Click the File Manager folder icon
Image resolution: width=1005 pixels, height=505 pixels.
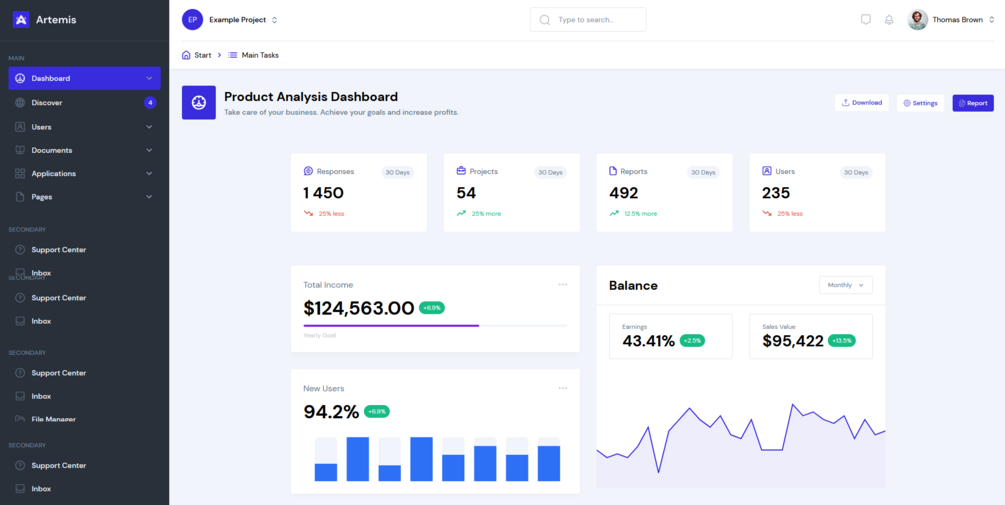coord(20,419)
